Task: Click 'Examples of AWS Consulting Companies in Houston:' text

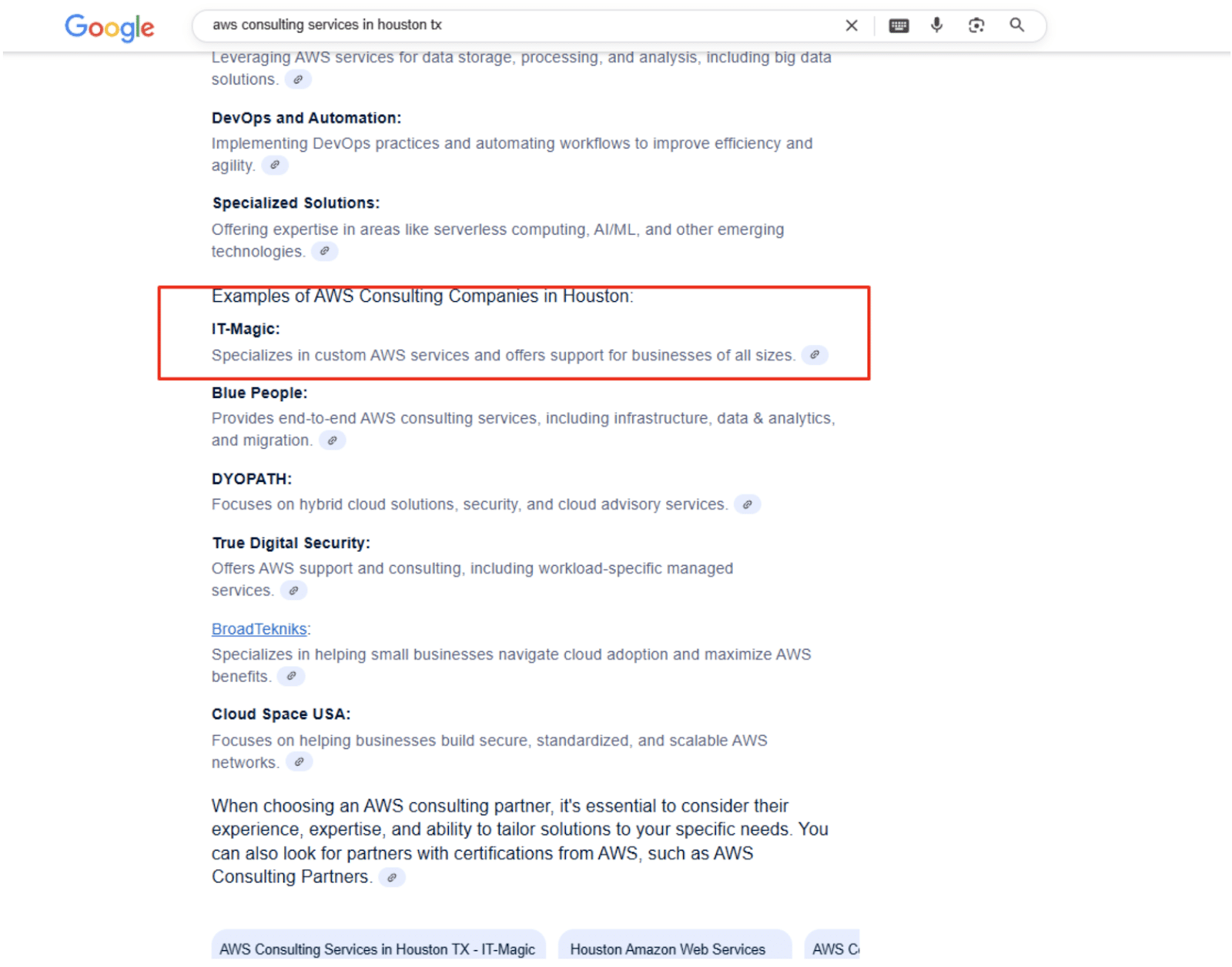Action: pyautogui.click(x=423, y=296)
